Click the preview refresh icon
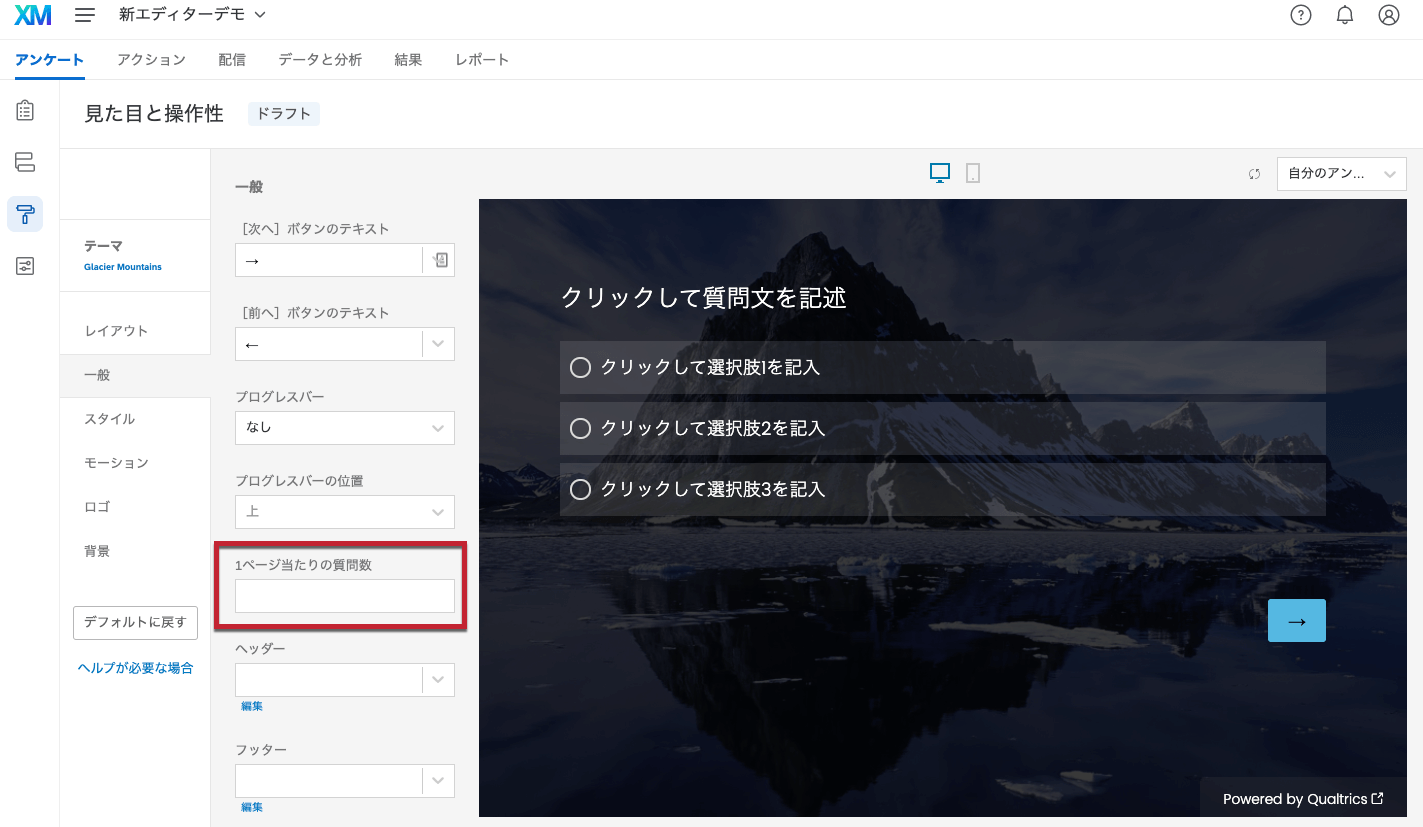This screenshot has width=1423, height=827. [1254, 174]
